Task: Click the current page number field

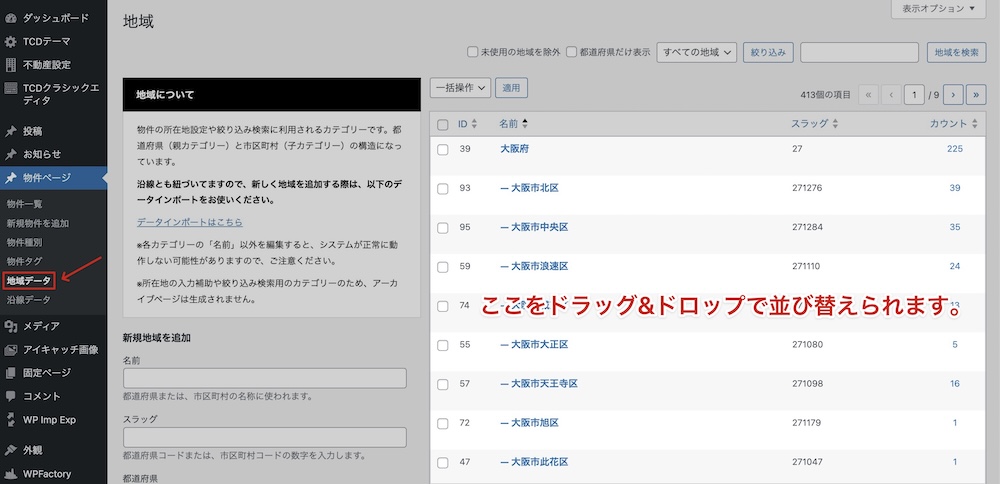Action: (x=915, y=94)
